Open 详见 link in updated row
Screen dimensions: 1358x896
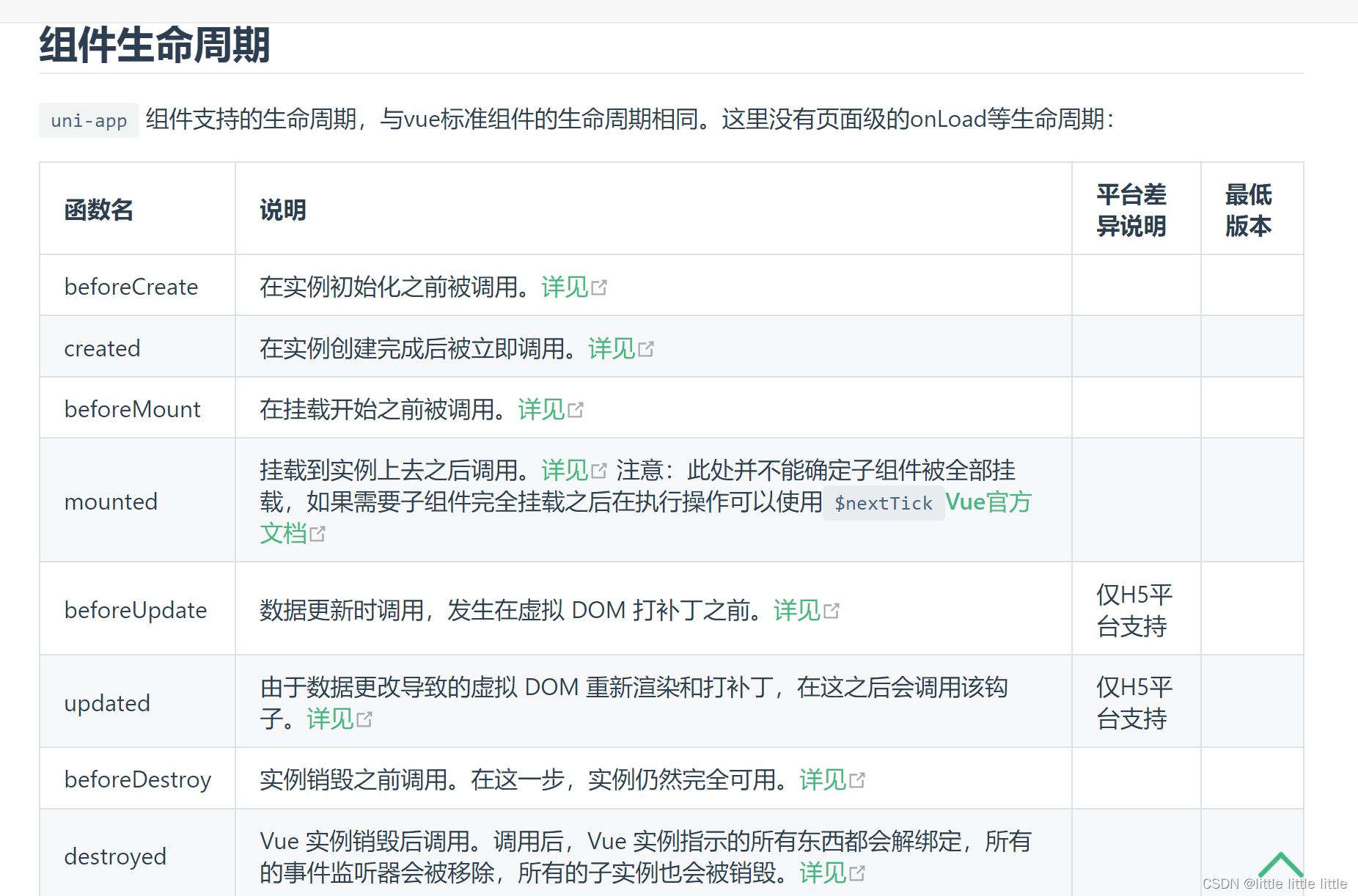(330, 719)
